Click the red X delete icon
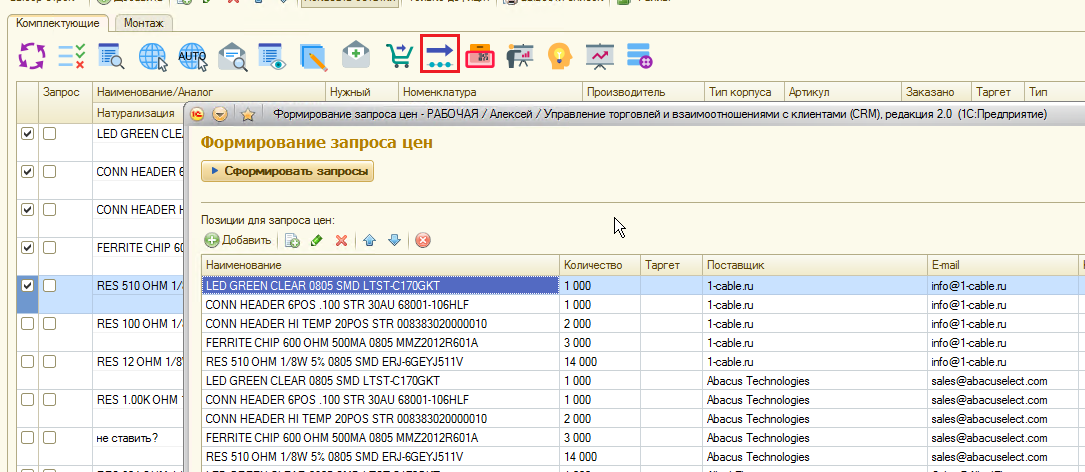 coord(341,240)
